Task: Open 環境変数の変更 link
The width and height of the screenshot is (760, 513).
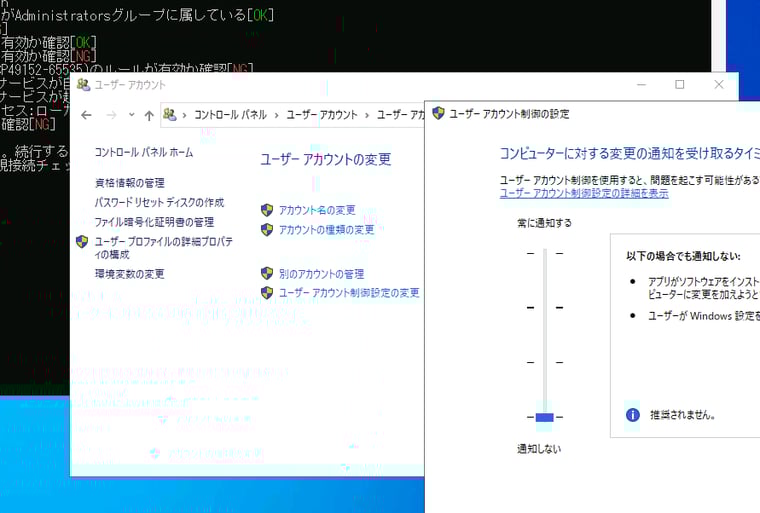Action: coord(129,274)
